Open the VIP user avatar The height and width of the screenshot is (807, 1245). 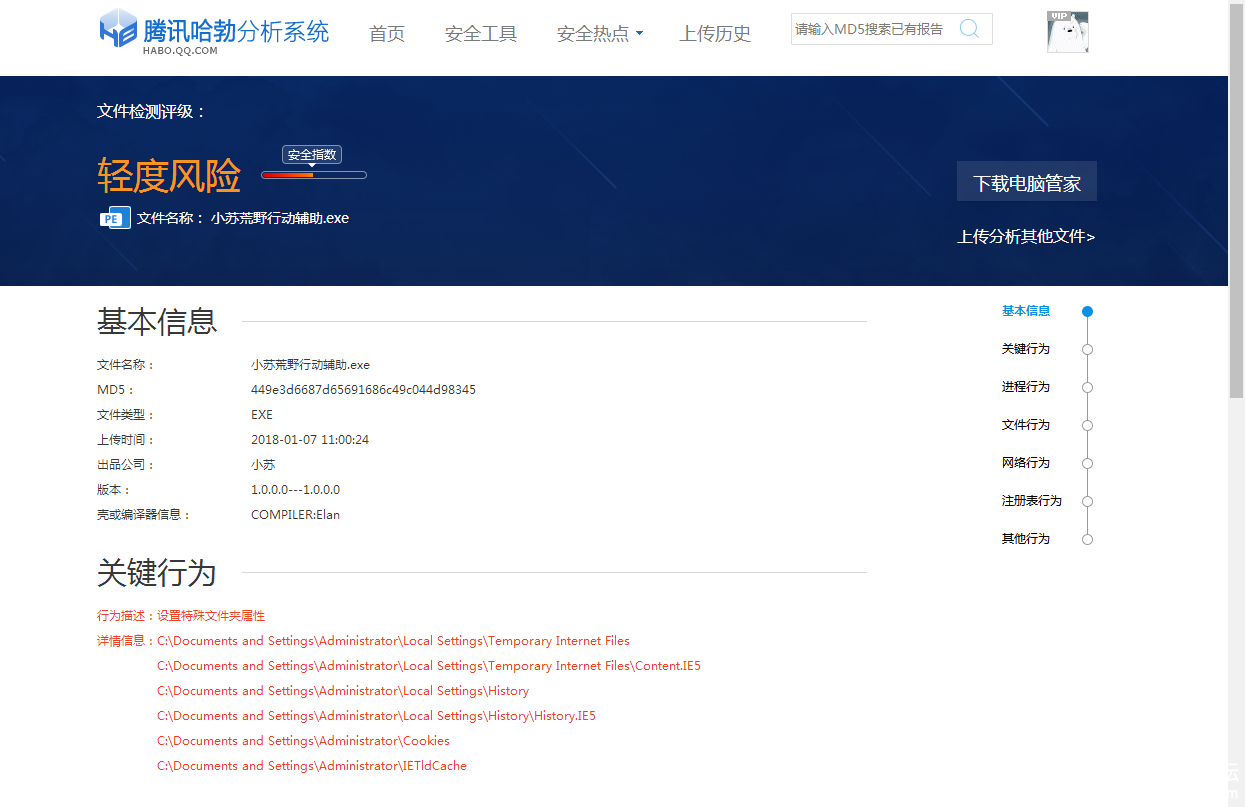(1067, 32)
